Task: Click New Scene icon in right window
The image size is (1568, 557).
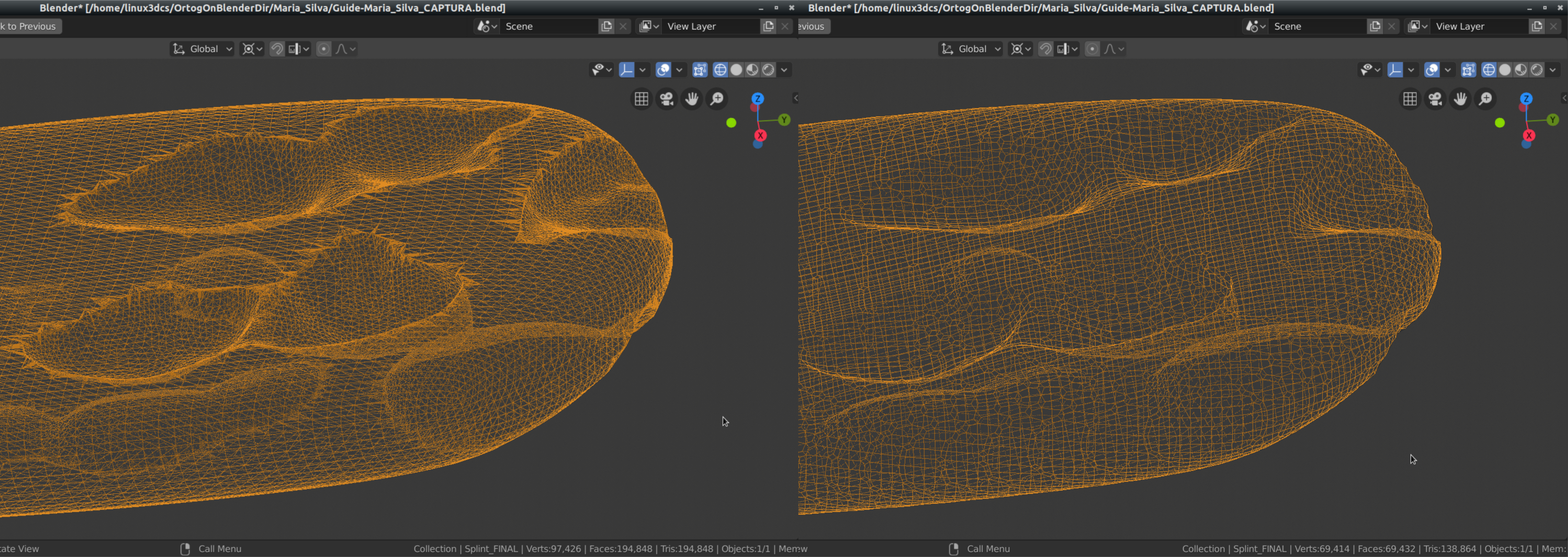Action: [x=1375, y=26]
